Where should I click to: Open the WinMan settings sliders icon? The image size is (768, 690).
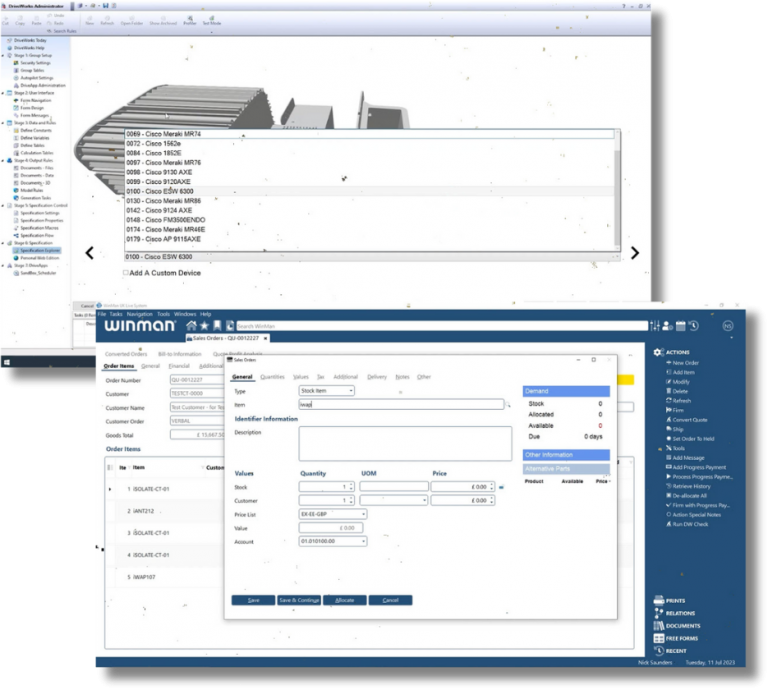coord(655,326)
